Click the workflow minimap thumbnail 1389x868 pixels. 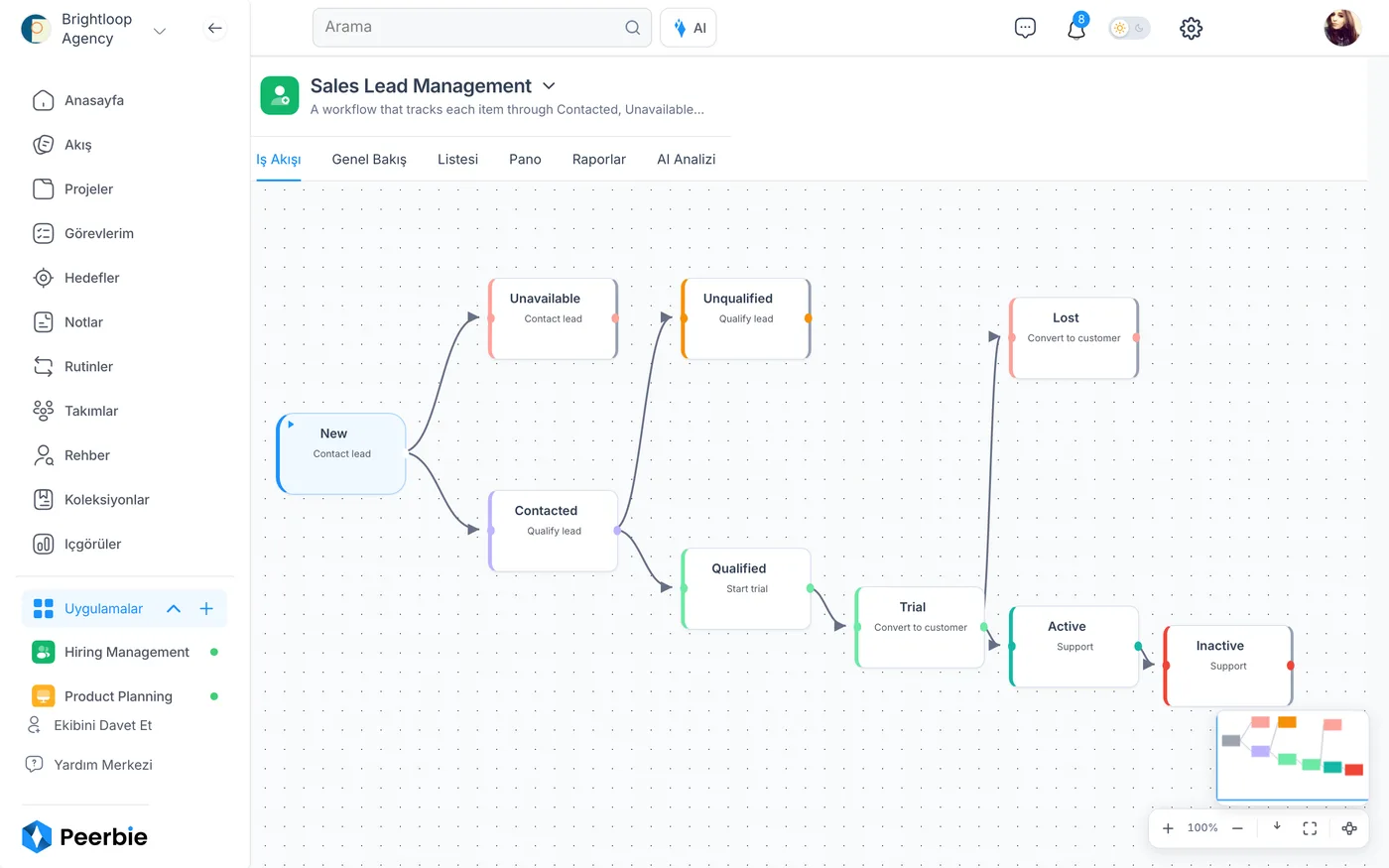pos(1293,755)
